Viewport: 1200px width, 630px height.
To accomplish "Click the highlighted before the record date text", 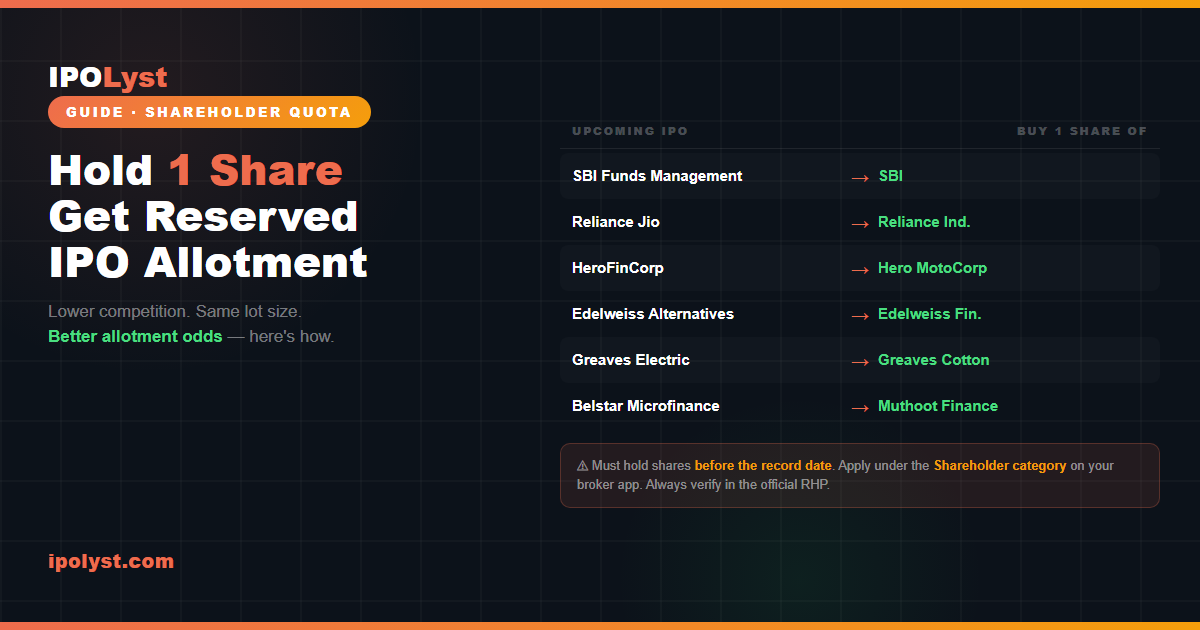I will click(x=763, y=466).
